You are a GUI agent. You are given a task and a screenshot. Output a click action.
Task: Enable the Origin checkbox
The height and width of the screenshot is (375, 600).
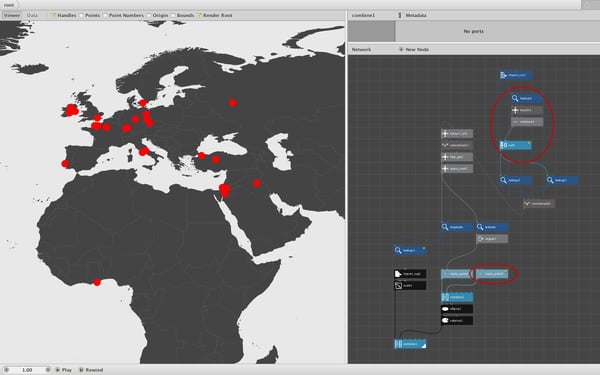(x=149, y=15)
